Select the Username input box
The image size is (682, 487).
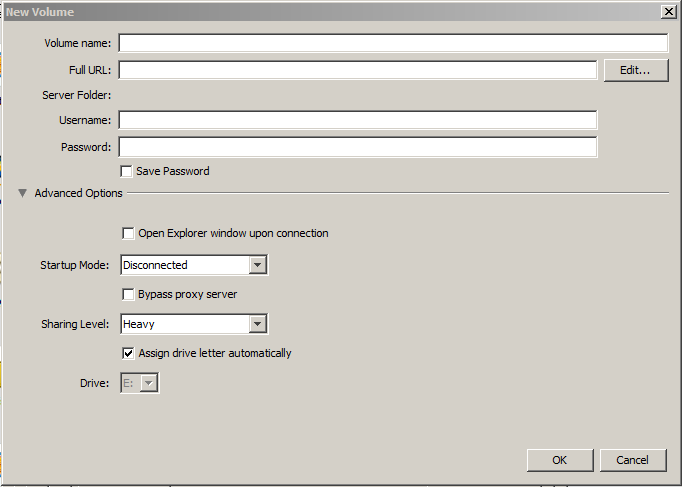pyautogui.click(x=357, y=120)
